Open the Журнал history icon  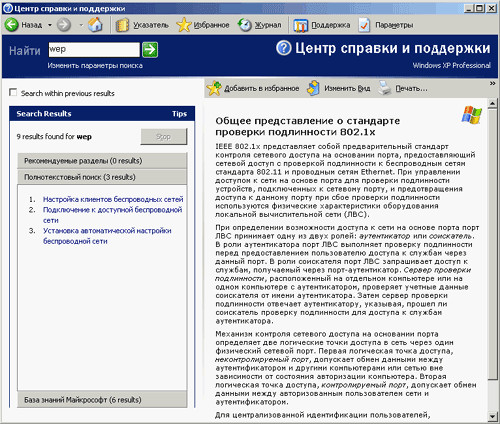[245, 25]
